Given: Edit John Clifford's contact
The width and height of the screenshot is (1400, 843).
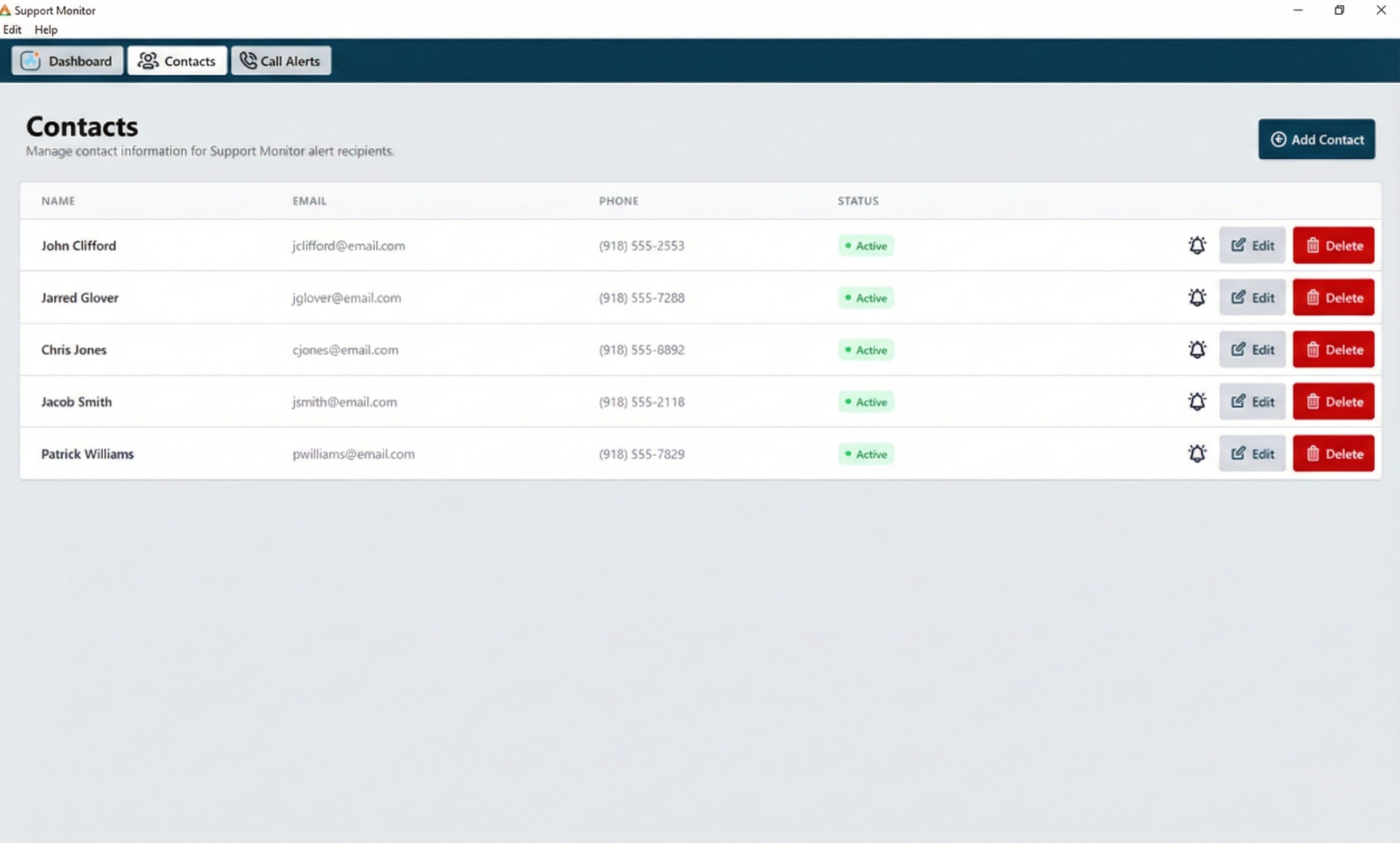Looking at the screenshot, I should coord(1252,246).
